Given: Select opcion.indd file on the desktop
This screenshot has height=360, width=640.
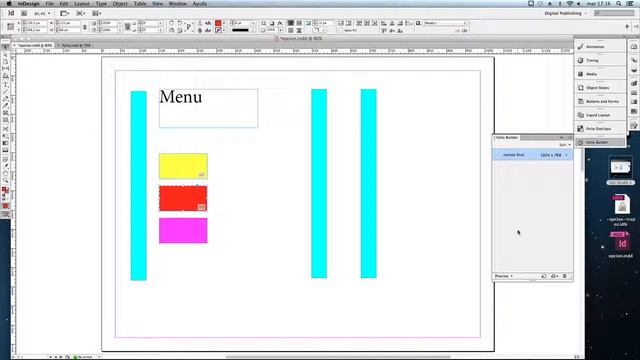Looking at the screenshot, I should [620, 245].
